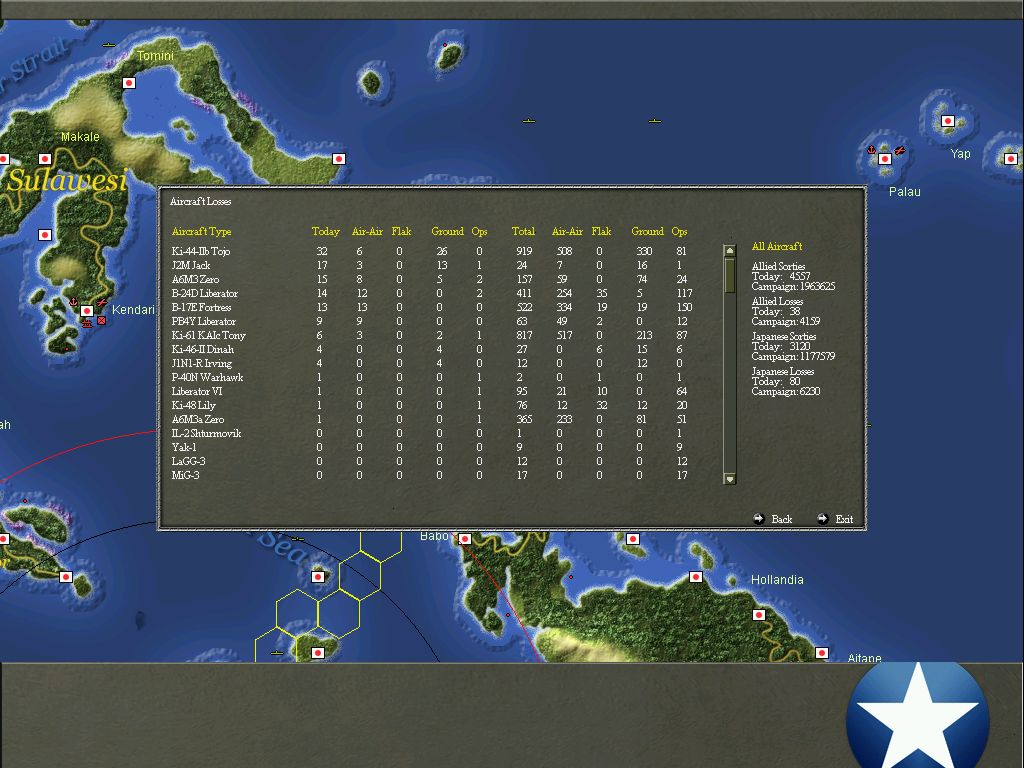Select the Japanese base flag at Babo
The image size is (1024, 768).
pos(464,539)
